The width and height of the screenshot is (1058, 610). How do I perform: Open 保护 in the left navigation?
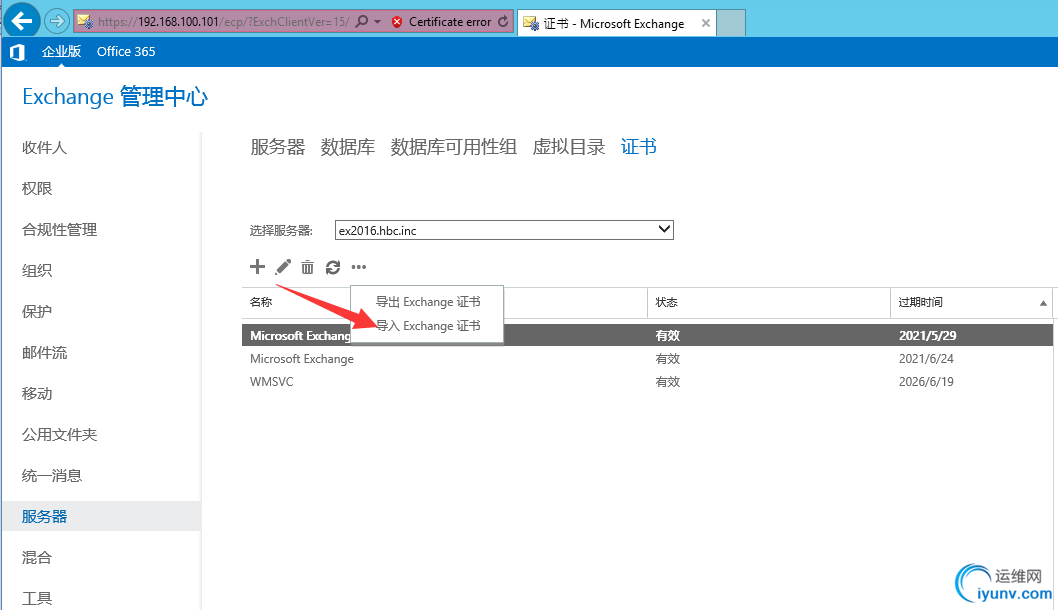pyautogui.click(x=37, y=312)
